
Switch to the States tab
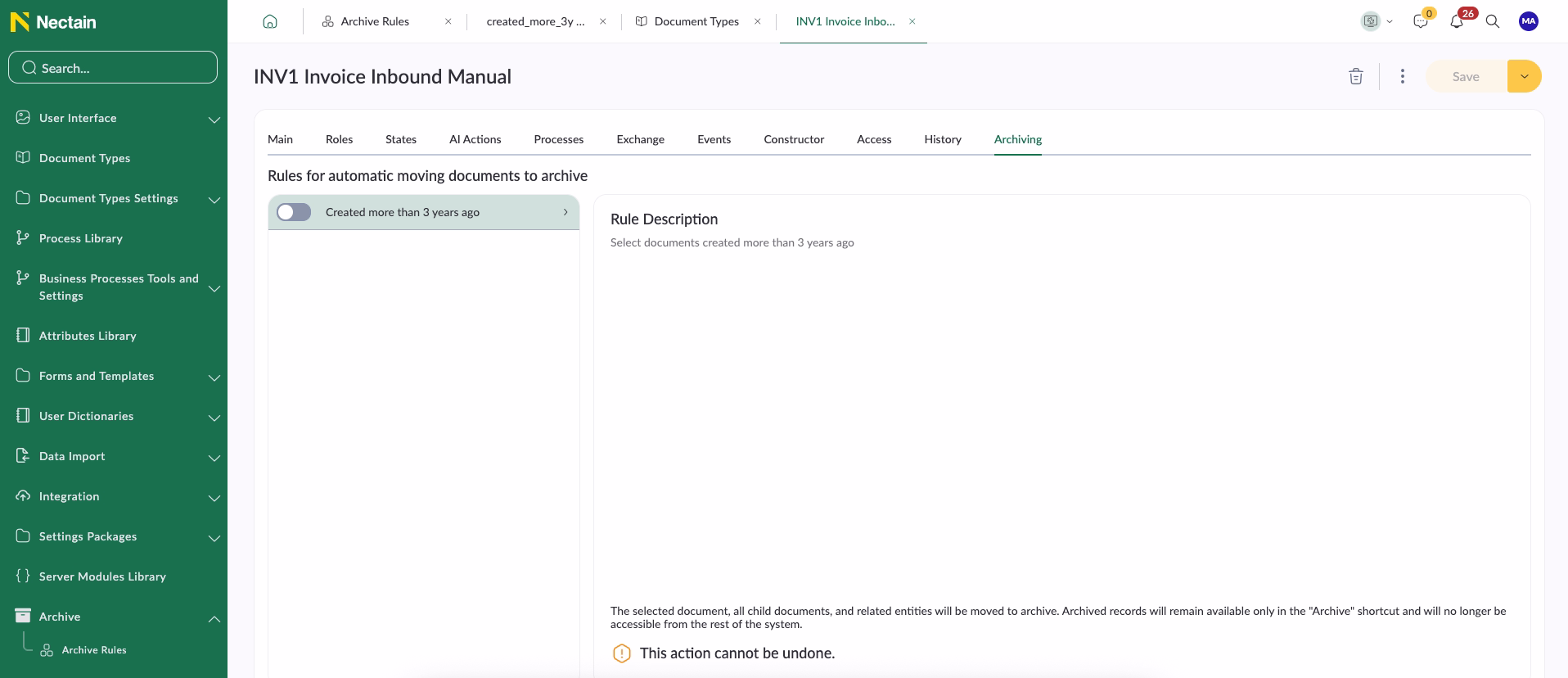point(401,139)
